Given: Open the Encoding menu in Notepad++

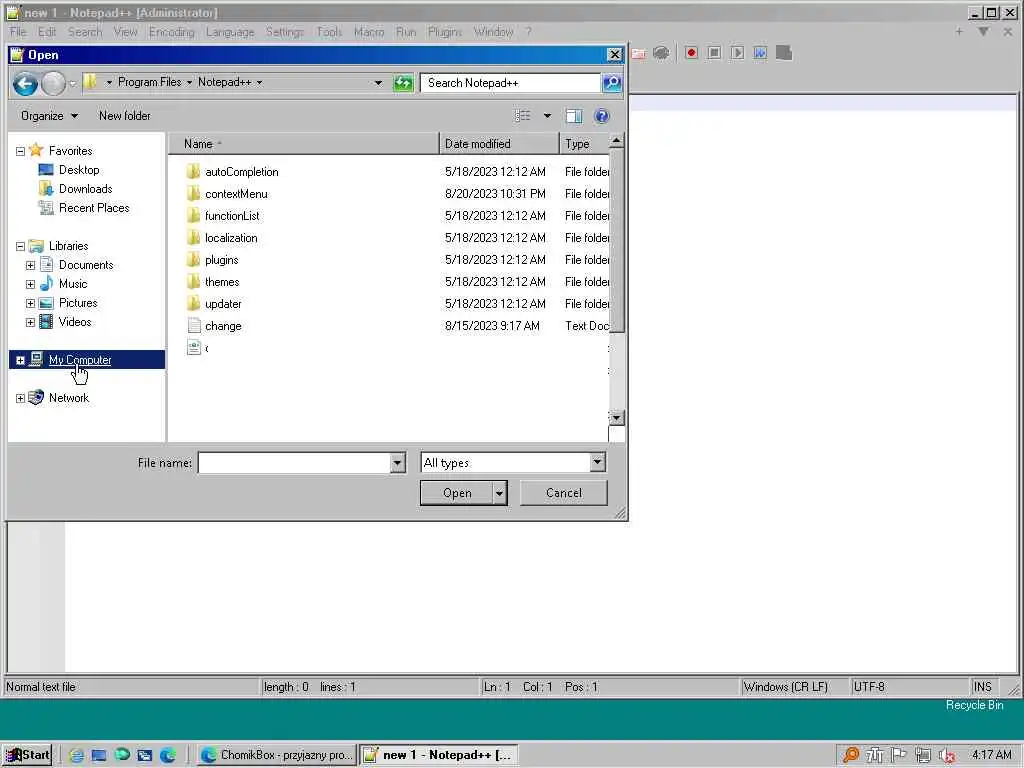Looking at the screenshot, I should pos(171,32).
